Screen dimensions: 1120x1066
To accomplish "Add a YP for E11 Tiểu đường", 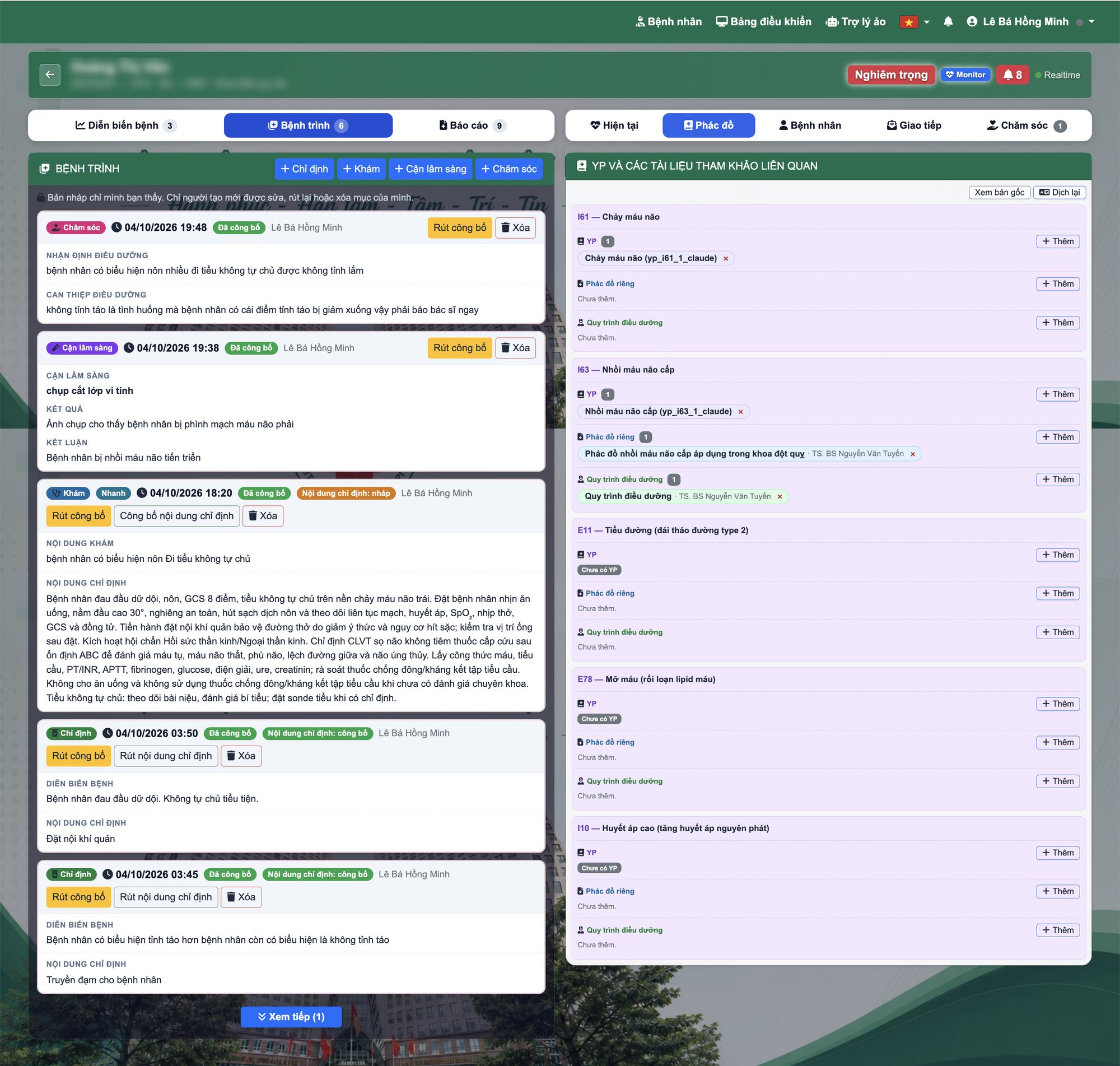I will point(1057,555).
